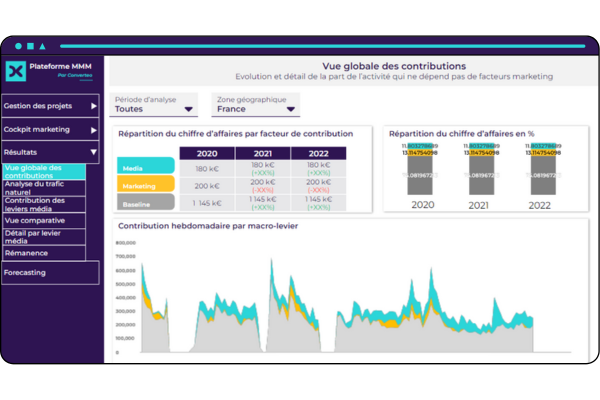Click the triangle icon in top bar
Viewport: 600px width, 400px height.
pyautogui.click(x=44, y=46)
